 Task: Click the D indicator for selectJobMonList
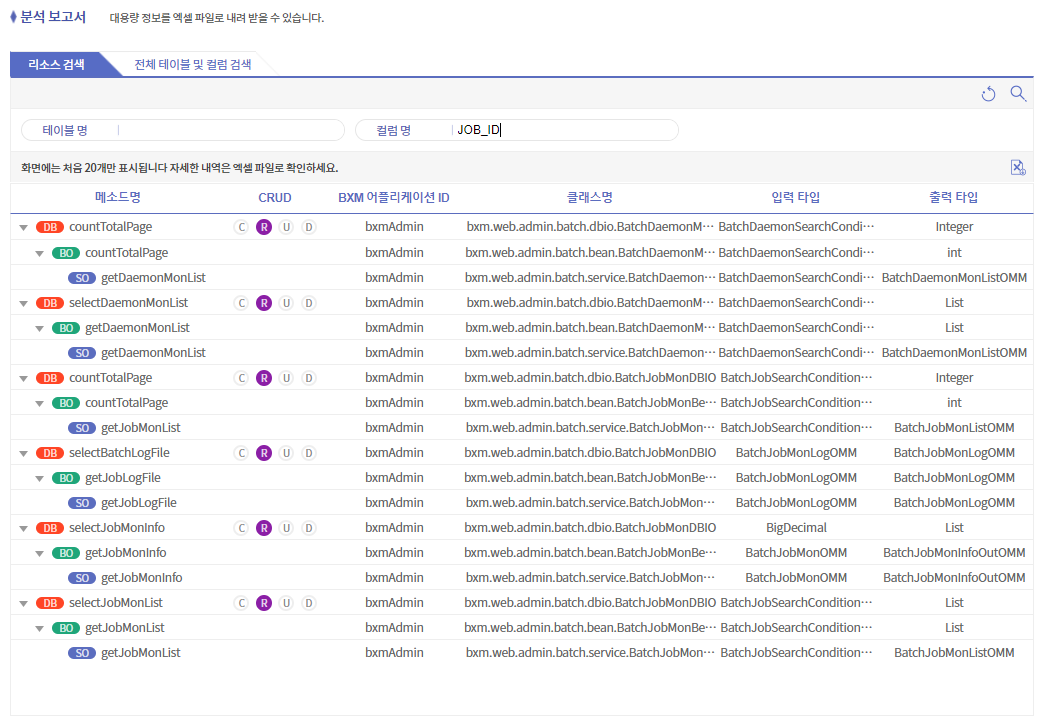point(309,604)
